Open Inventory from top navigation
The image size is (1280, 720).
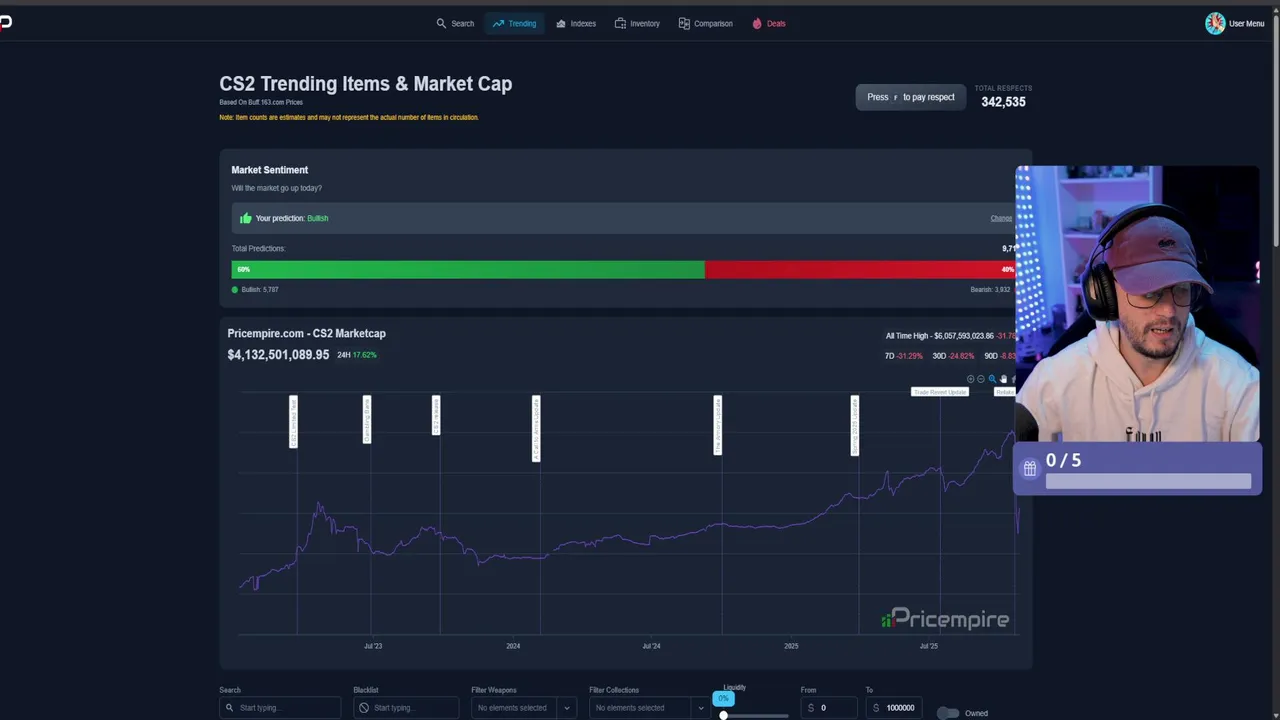click(x=637, y=23)
